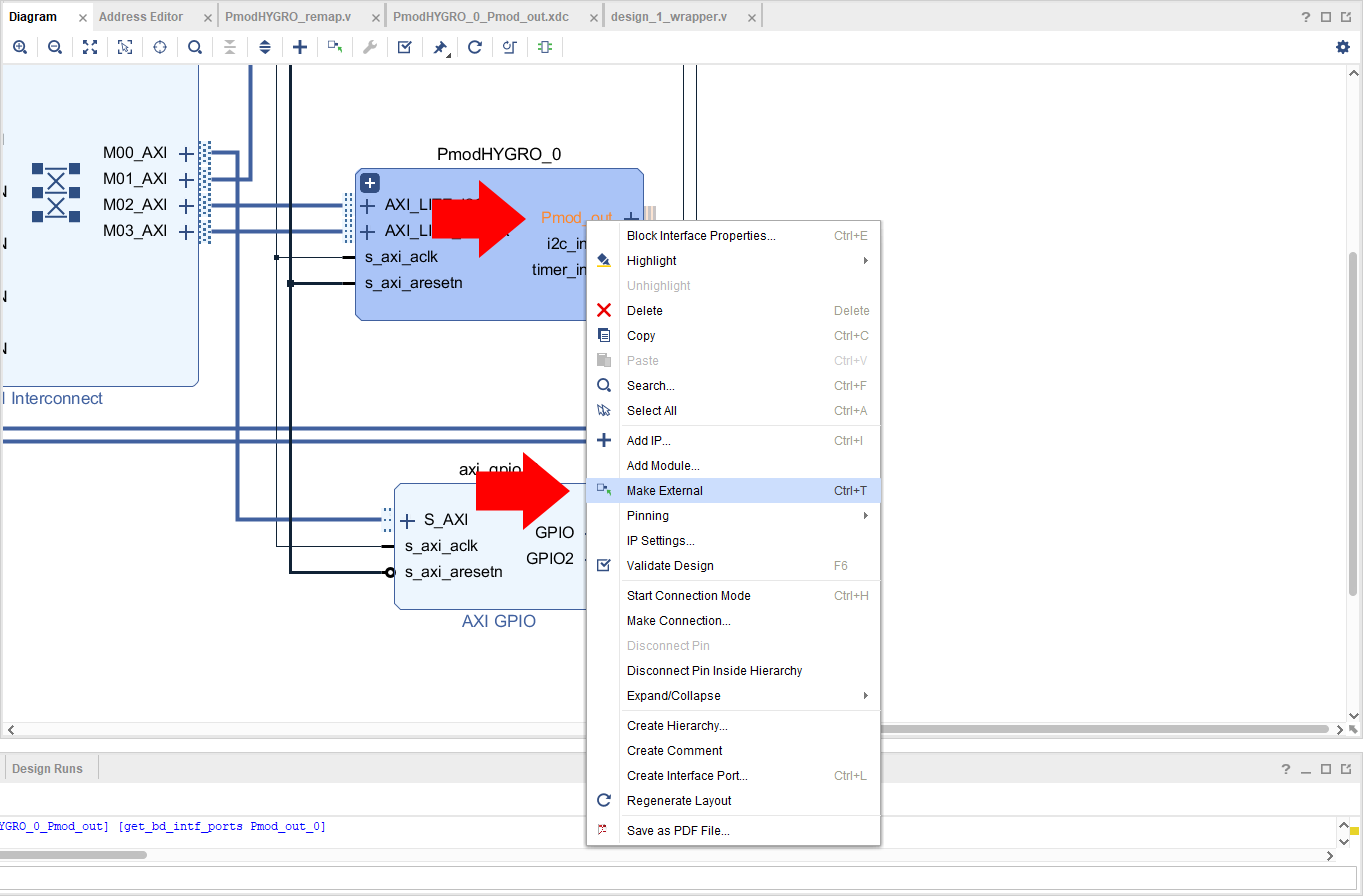Viewport: 1363px width, 896px height.
Task: Maximize the Diagram panel
Action: click(1326, 17)
